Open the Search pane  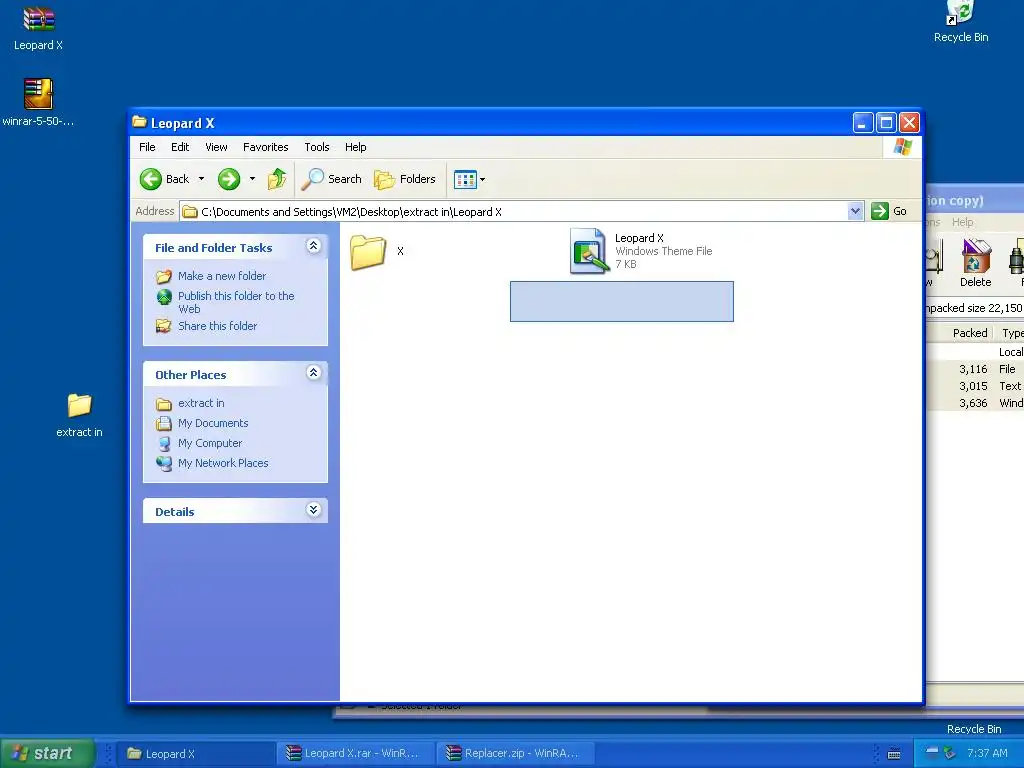click(x=331, y=179)
